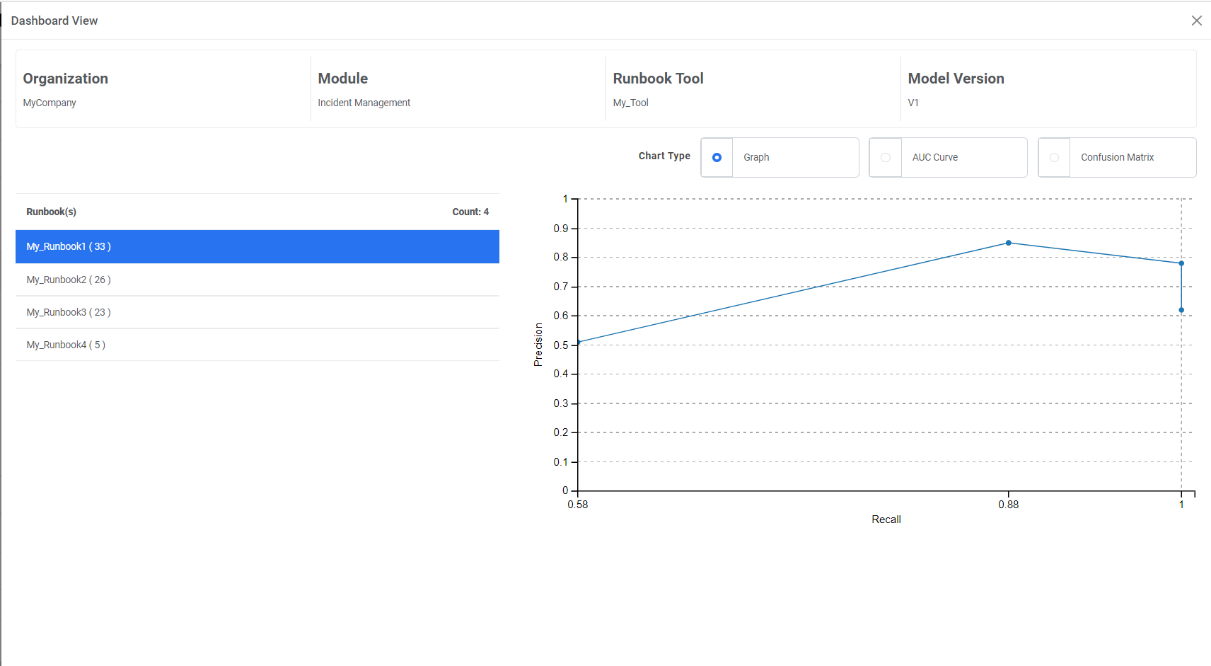Click the graph point at recall 0.88
Image resolution: width=1211 pixels, height=666 pixels.
click(x=1008, y=243)
